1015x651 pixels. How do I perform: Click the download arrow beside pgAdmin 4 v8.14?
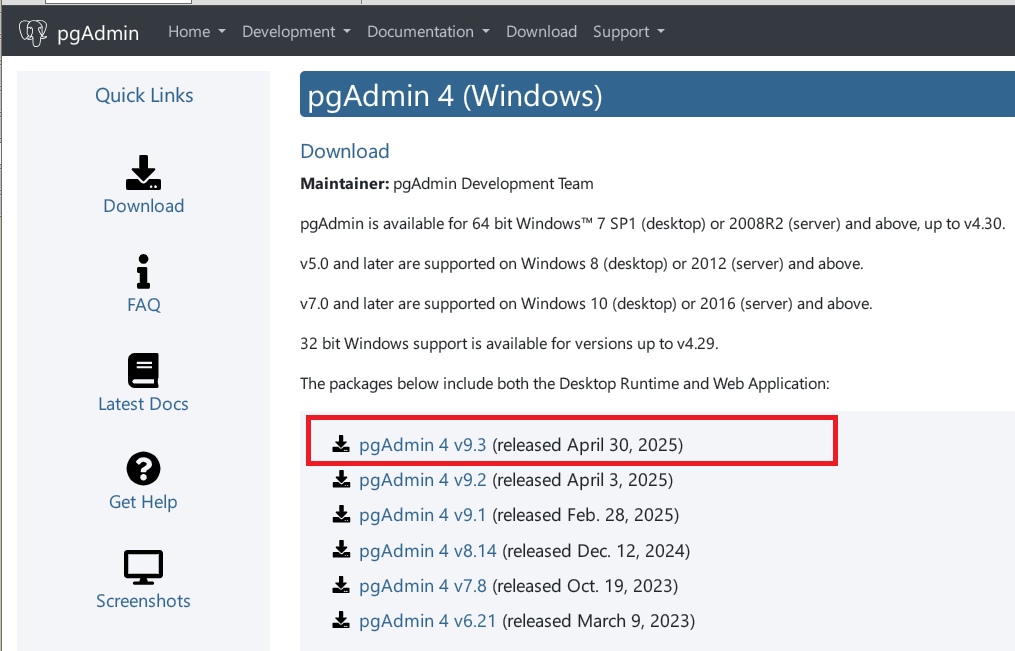340,550
